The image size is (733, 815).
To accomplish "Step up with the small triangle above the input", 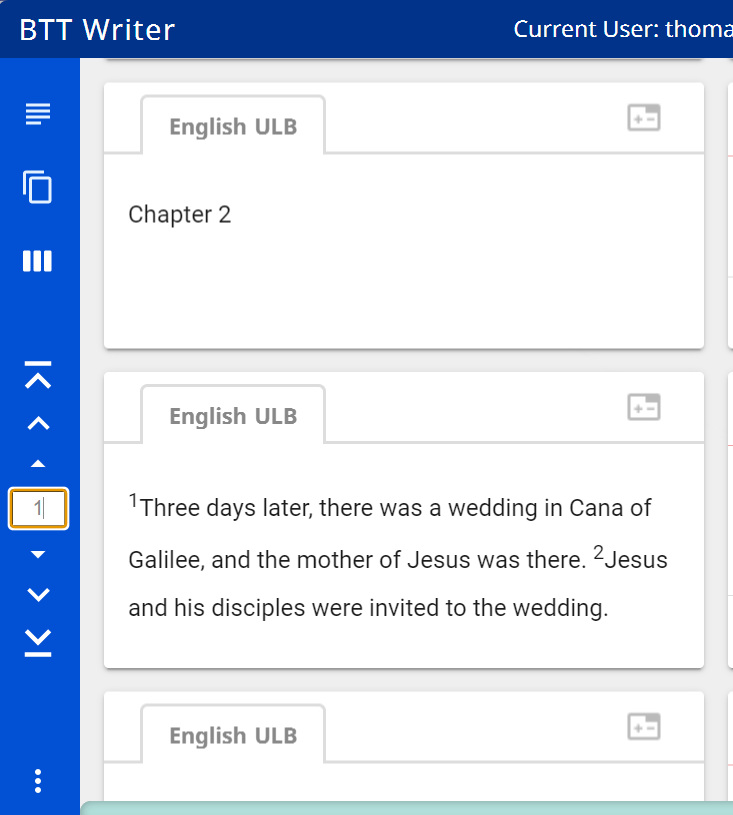I will coord(37,462).
